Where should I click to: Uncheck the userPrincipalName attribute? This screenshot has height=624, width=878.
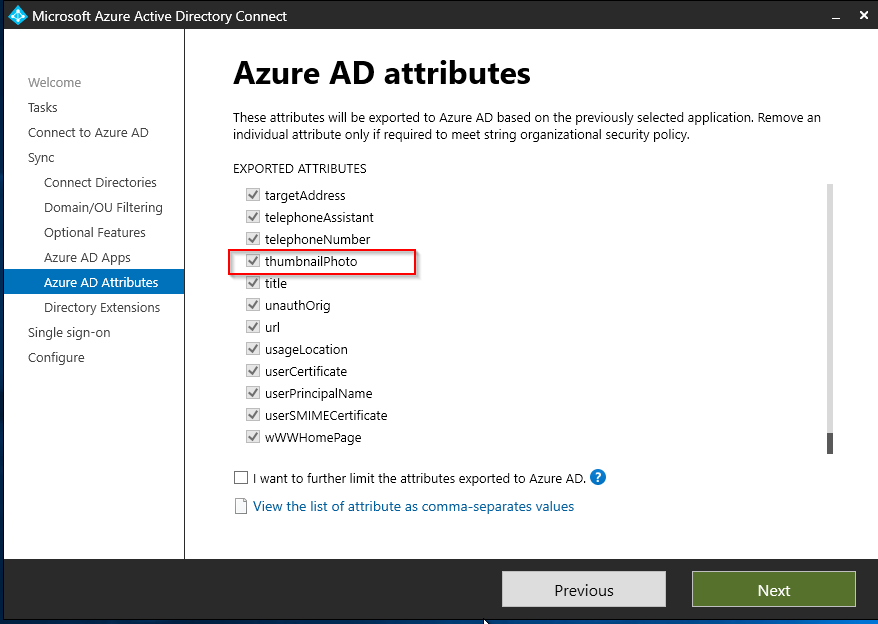(x=253, y=392)
